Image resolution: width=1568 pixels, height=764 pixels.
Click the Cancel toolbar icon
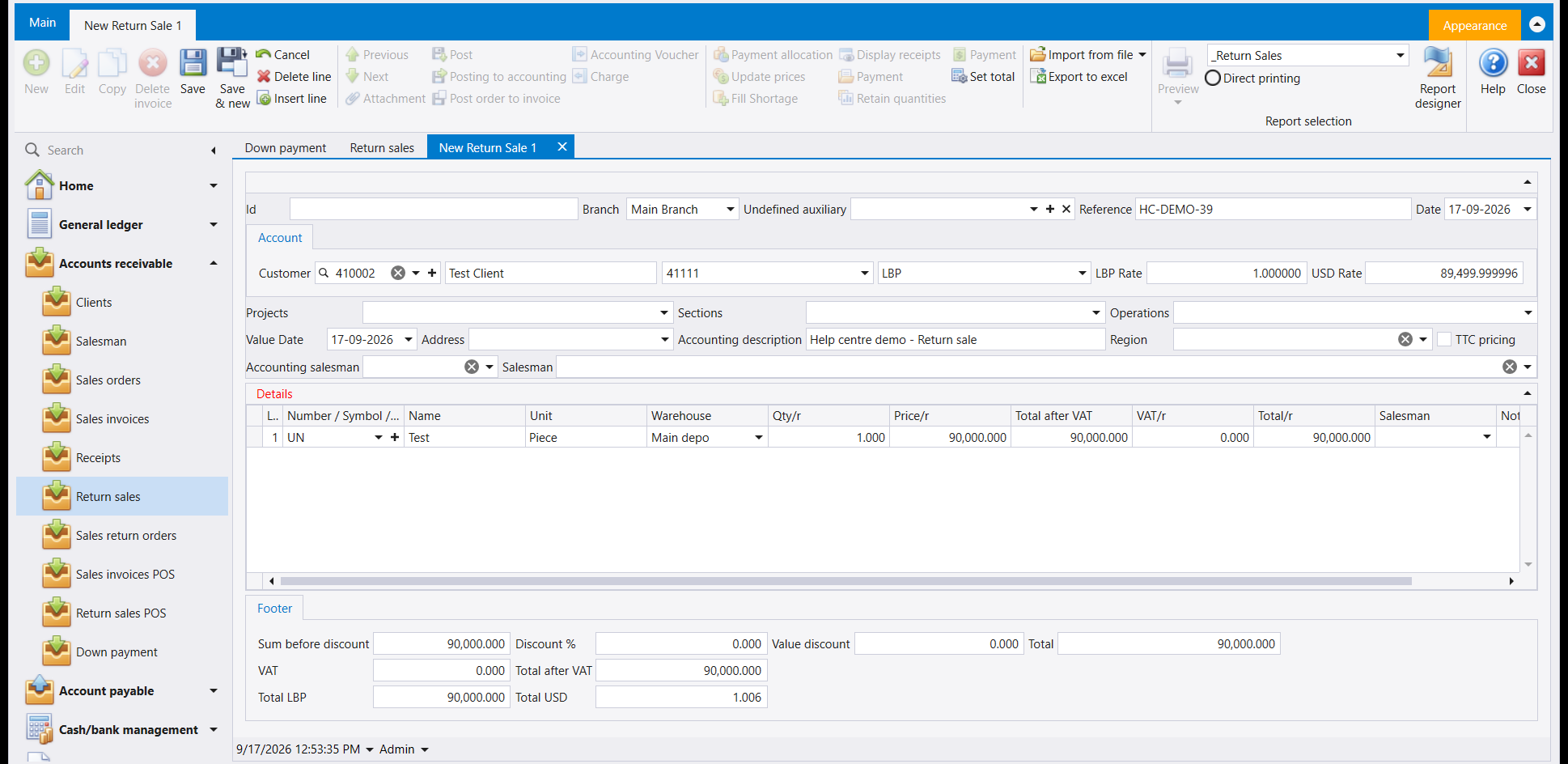[283, 55]
